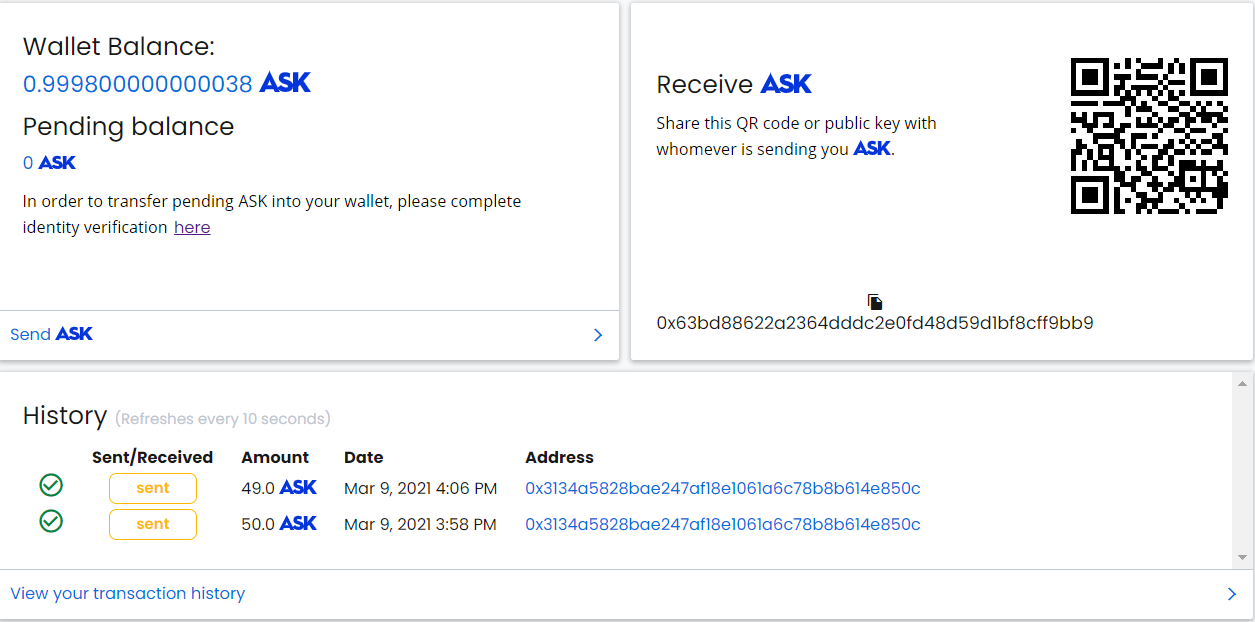Click the history scrollbar down arrow
Image resolution: width=1255 pixels, height=622 pixels.
(1243, 557)
